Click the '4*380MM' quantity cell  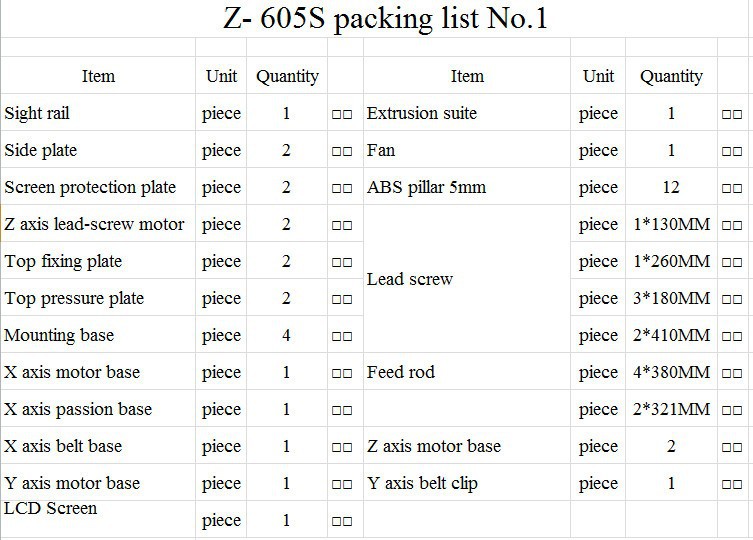[672, 372]
